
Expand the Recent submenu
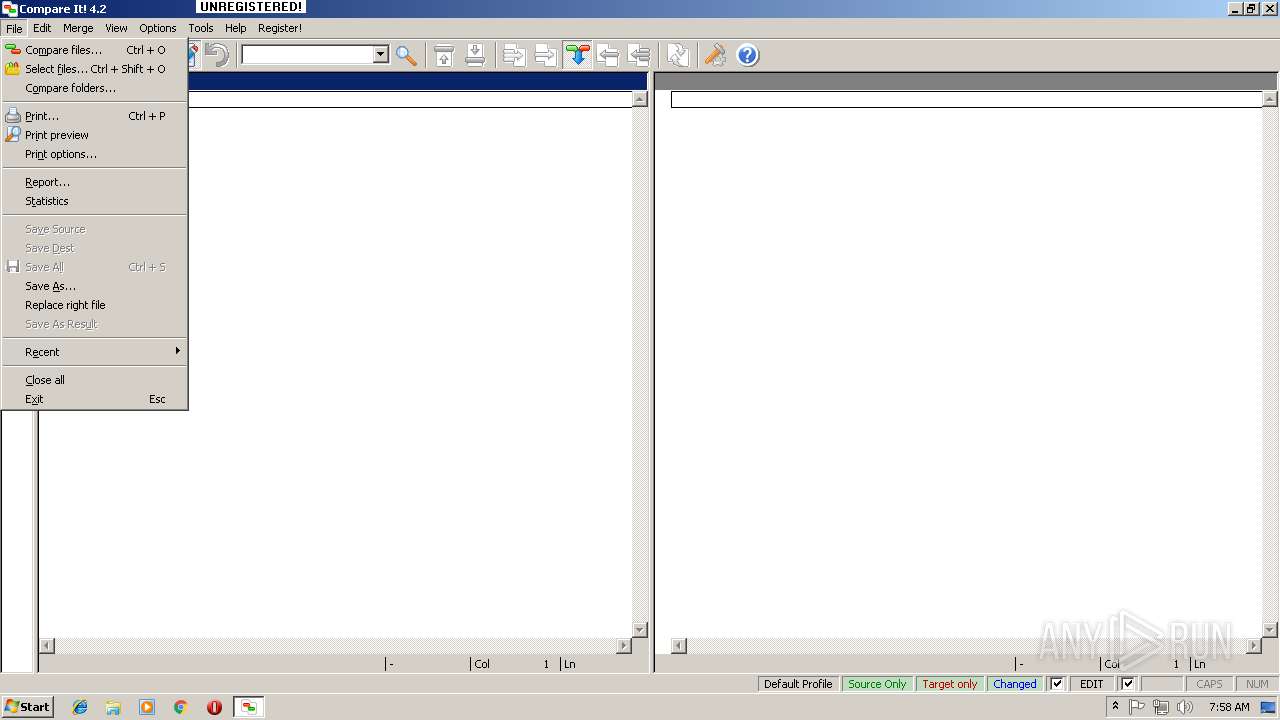click(x=94, y=352)
